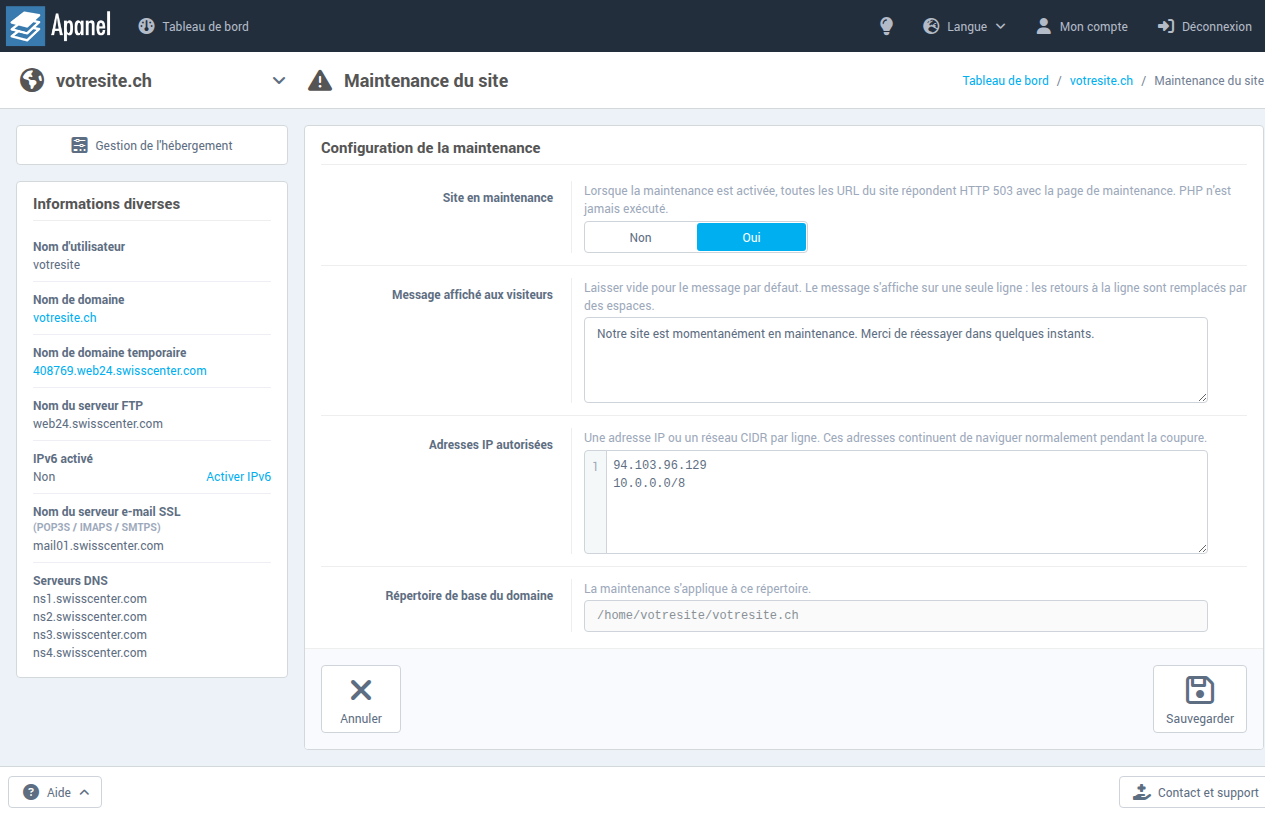Click the question mark Aide icon
1265x816 pixels.
(31, 792)
